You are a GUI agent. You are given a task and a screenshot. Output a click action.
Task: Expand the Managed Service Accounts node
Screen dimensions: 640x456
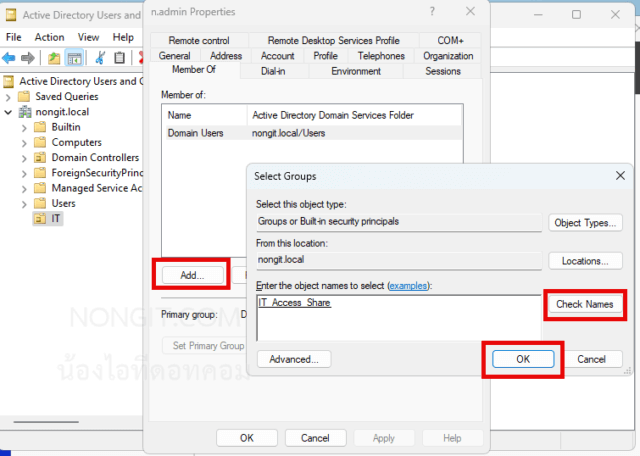(24, 189)
